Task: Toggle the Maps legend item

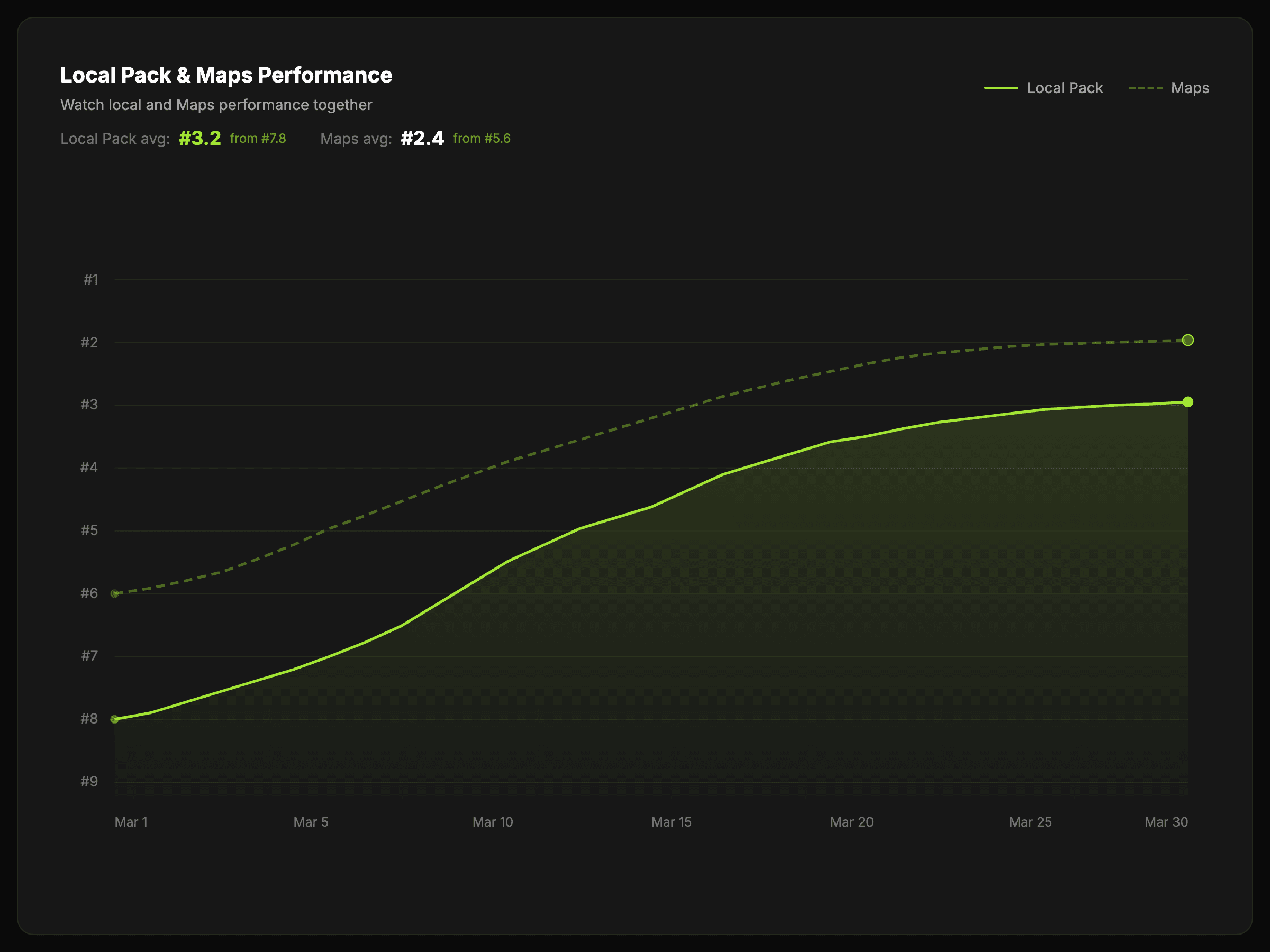Action: tap(1189, 88)
